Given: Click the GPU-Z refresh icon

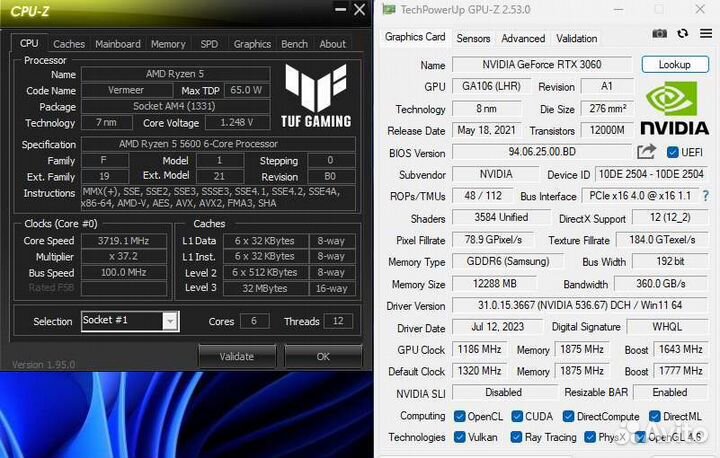Looking at the screenshot, I should tap(683, 34).
